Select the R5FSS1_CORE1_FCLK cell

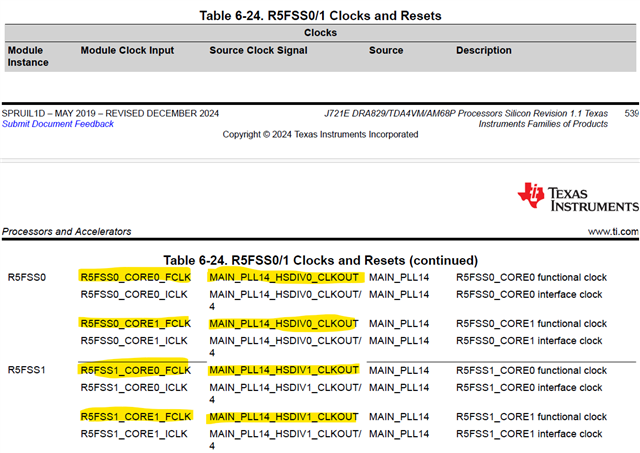tap(136, 417)
